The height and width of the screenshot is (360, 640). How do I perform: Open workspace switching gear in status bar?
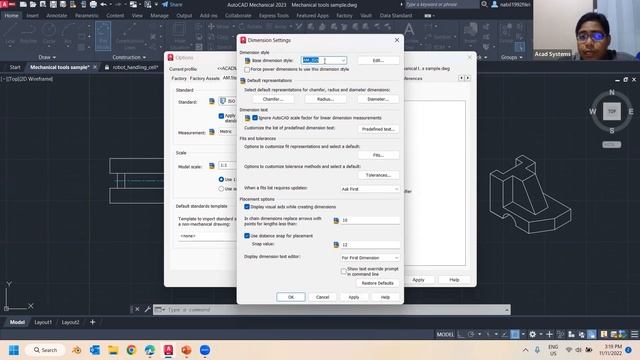tap(532, 335)
